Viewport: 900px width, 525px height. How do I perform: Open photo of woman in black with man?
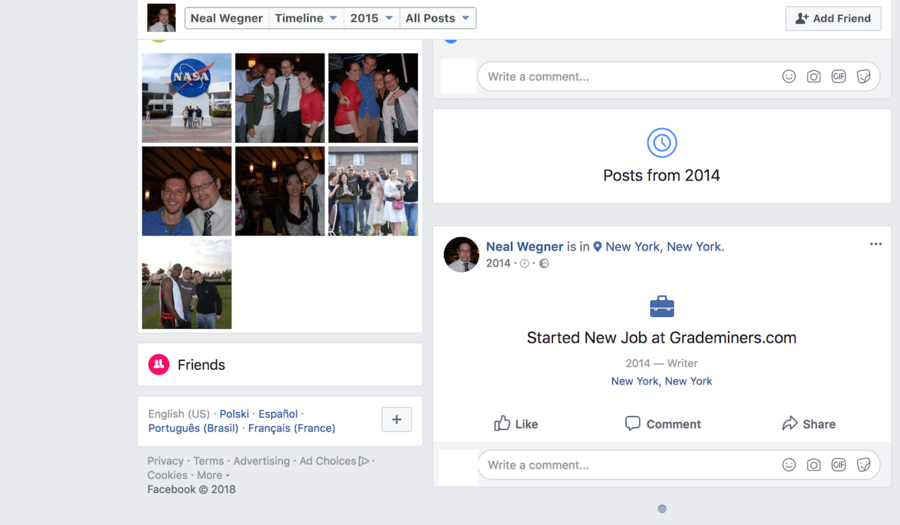pyautogui.click(x=280, y=191)
